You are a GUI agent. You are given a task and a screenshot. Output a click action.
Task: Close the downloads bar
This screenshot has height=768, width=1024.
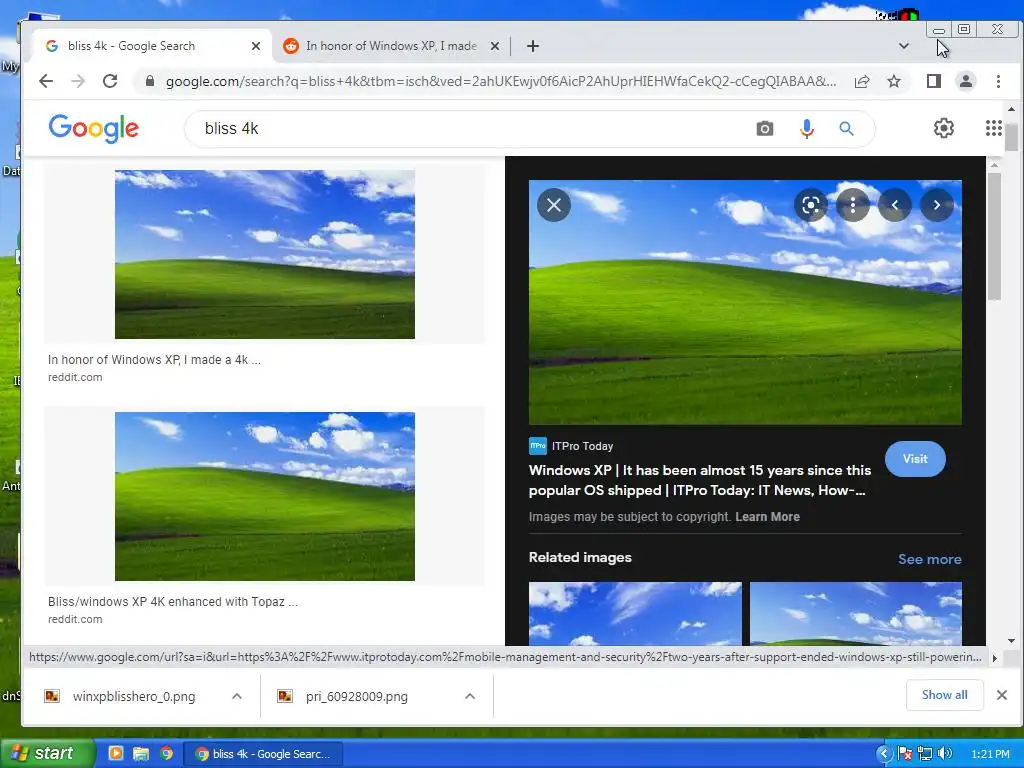tap(1002, 695)
